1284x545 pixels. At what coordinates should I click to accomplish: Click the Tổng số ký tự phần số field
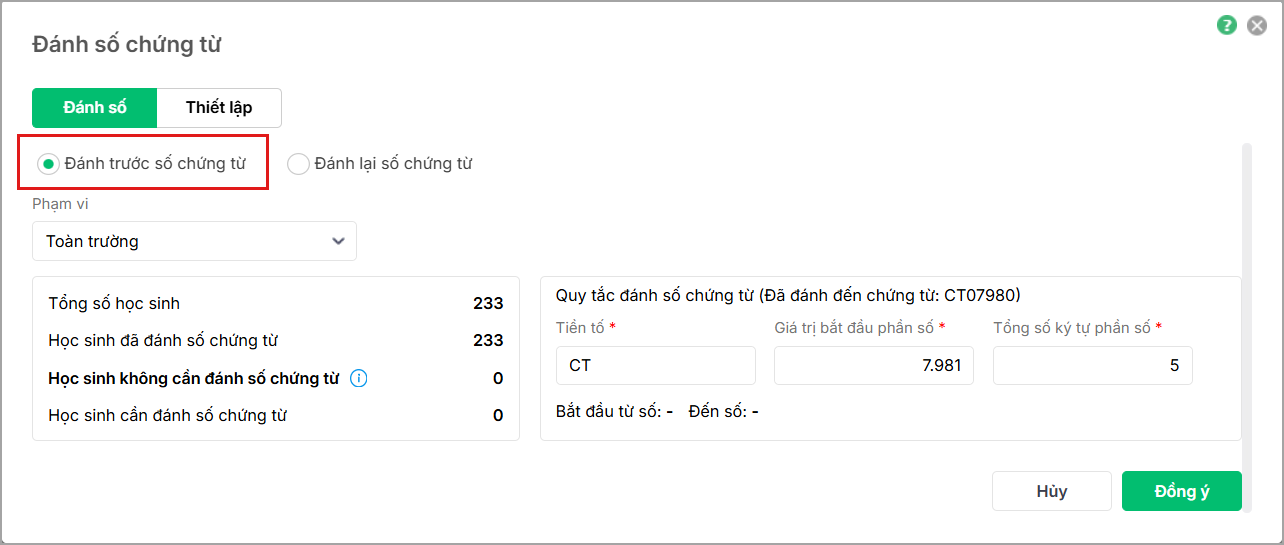point(1092,366)
